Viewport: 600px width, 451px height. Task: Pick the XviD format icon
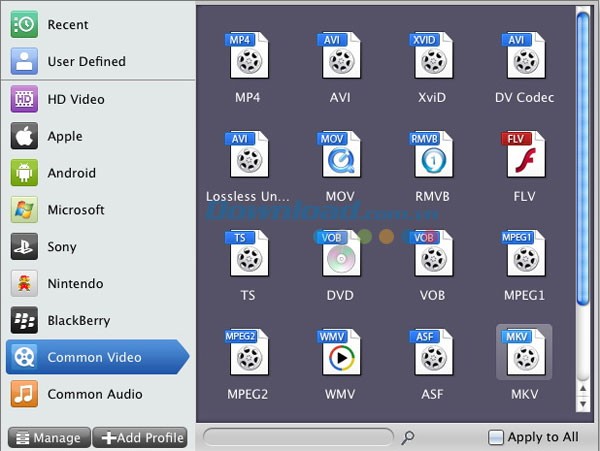tap(432, 55)
